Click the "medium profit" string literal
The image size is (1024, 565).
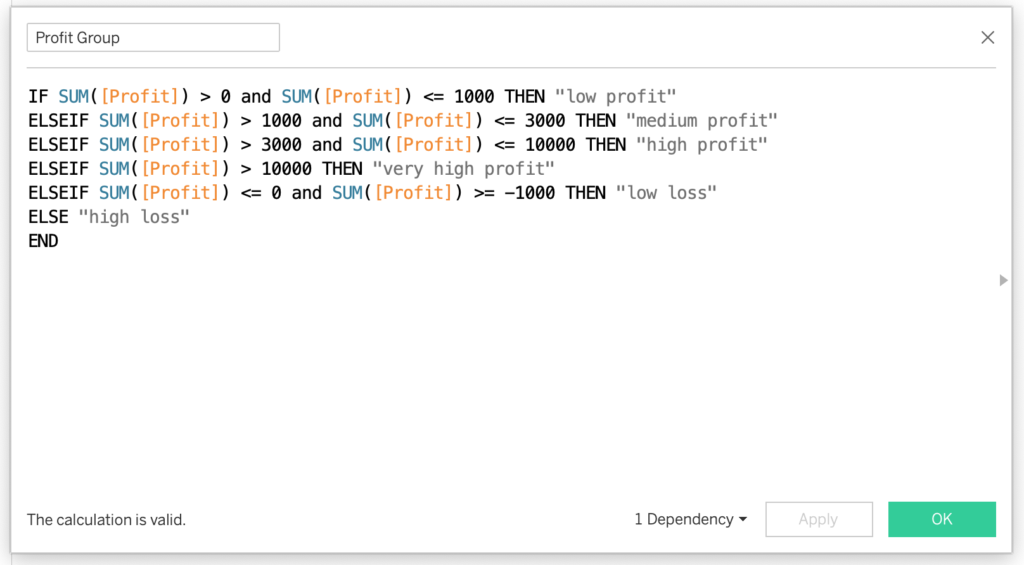pos(702,121)
